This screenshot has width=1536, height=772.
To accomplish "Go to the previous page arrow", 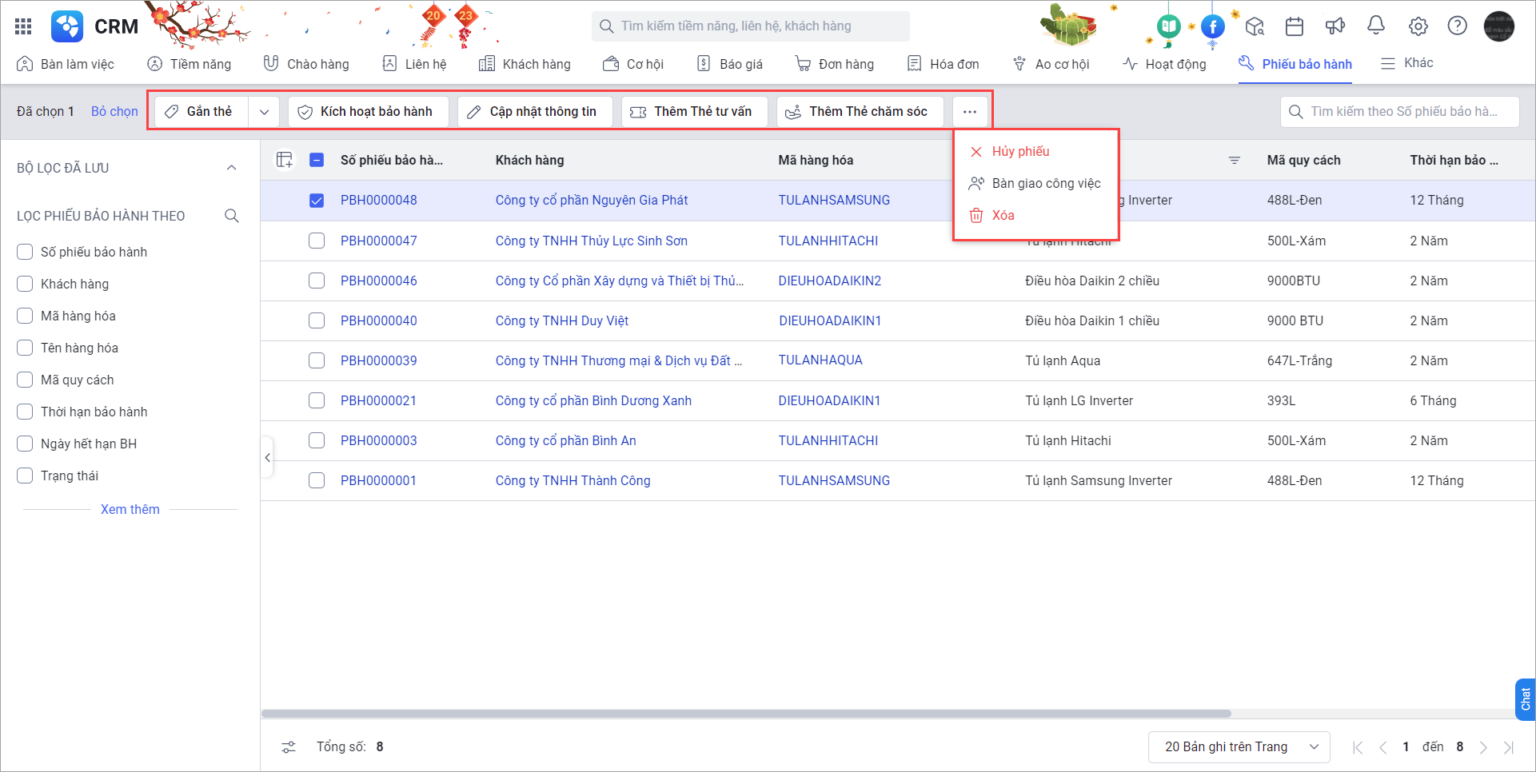I will coord(1382,747).
